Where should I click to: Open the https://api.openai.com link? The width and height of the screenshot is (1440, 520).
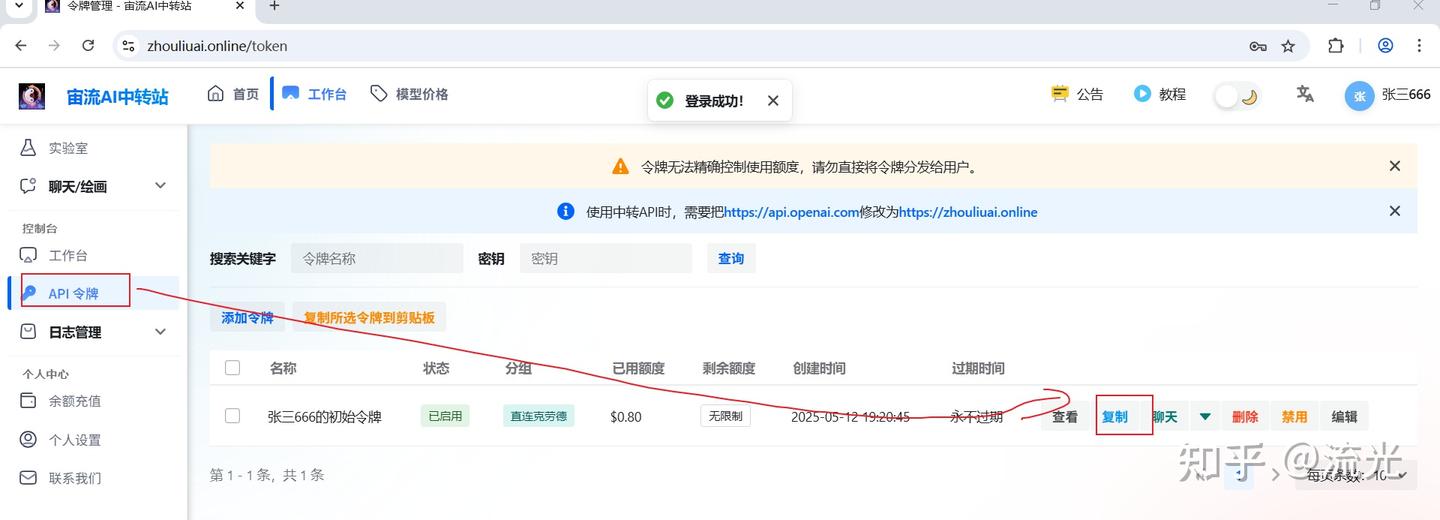point(791,212)
